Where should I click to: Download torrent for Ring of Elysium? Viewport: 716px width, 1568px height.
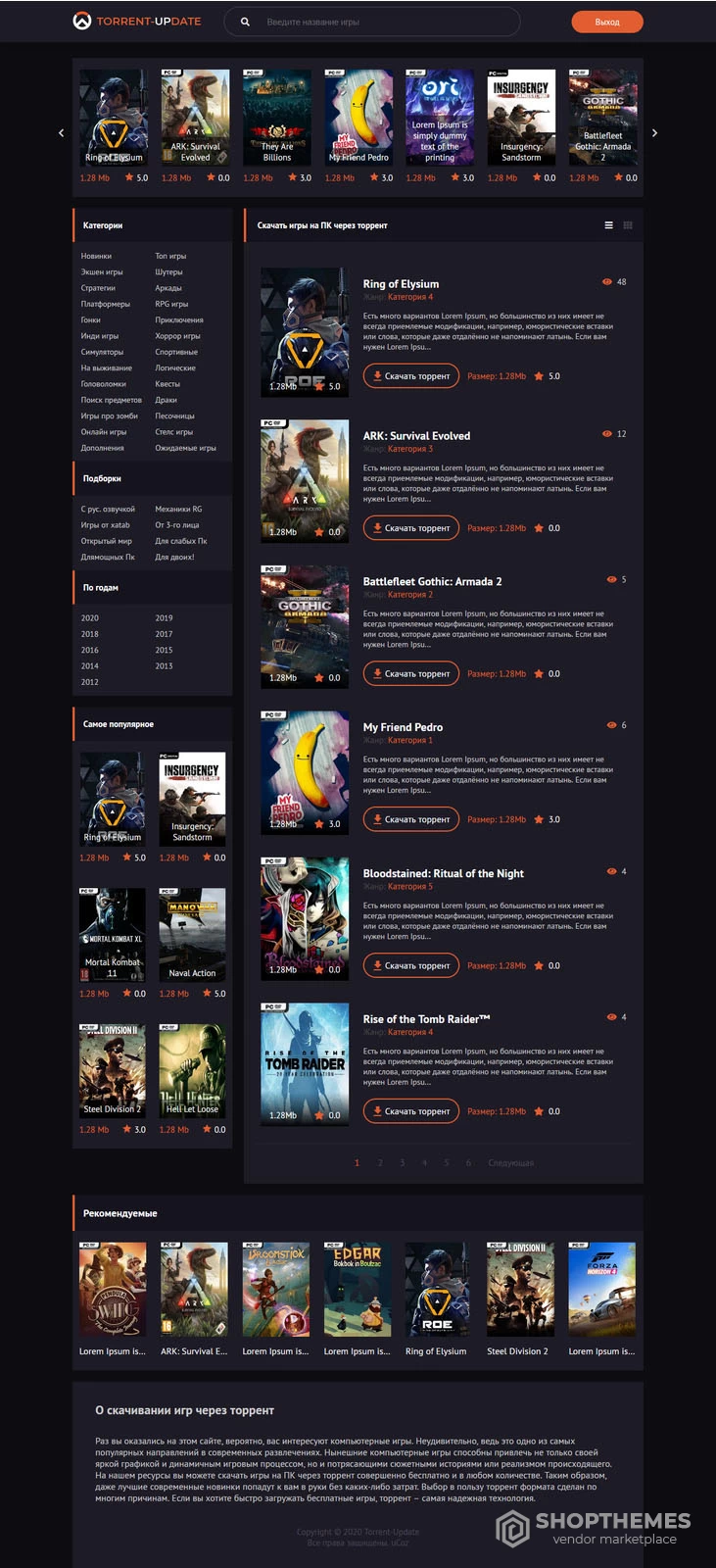[410, 376]
